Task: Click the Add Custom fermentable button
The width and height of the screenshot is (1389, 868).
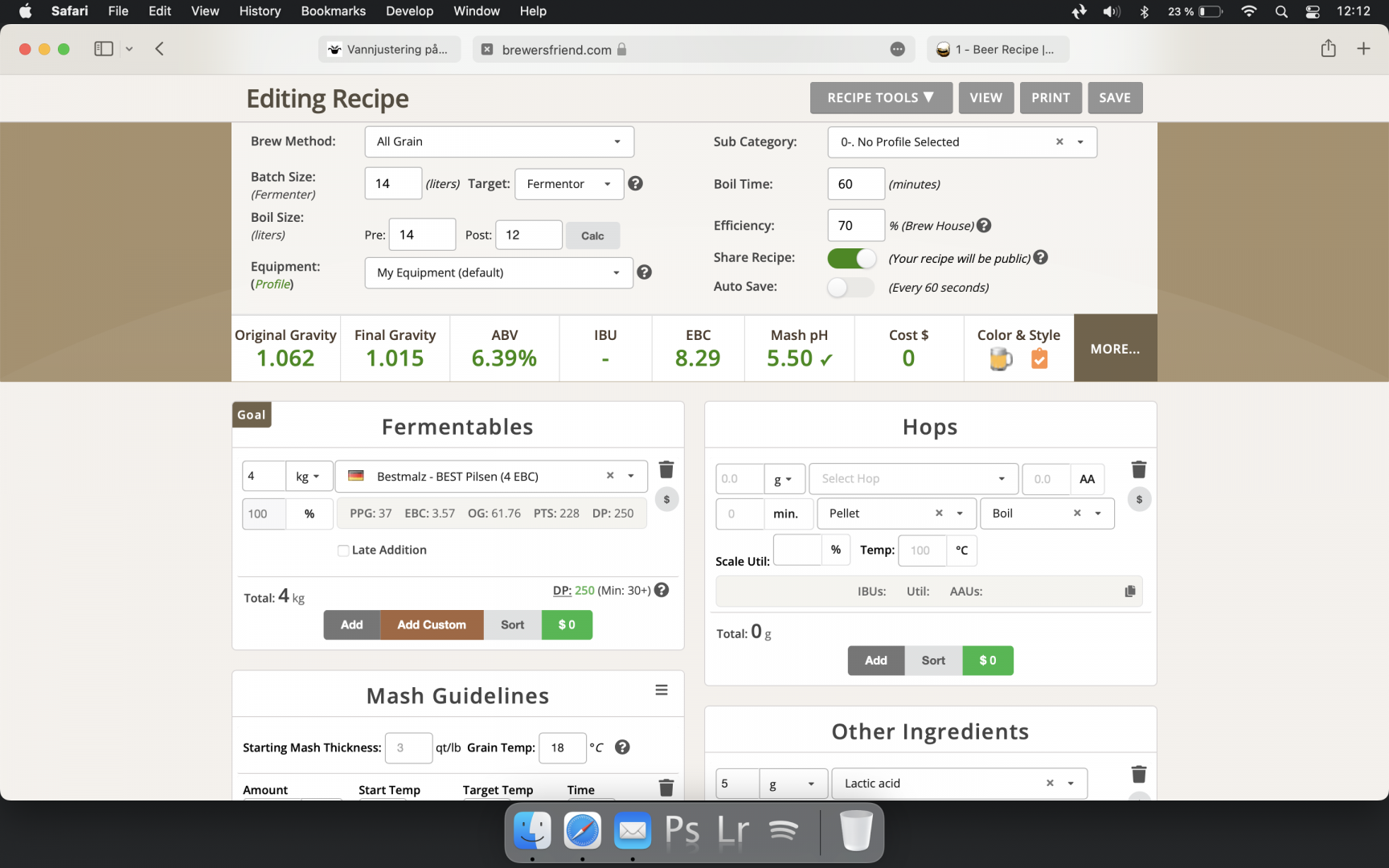Action: pyautogui.click(x=432, y=625)
